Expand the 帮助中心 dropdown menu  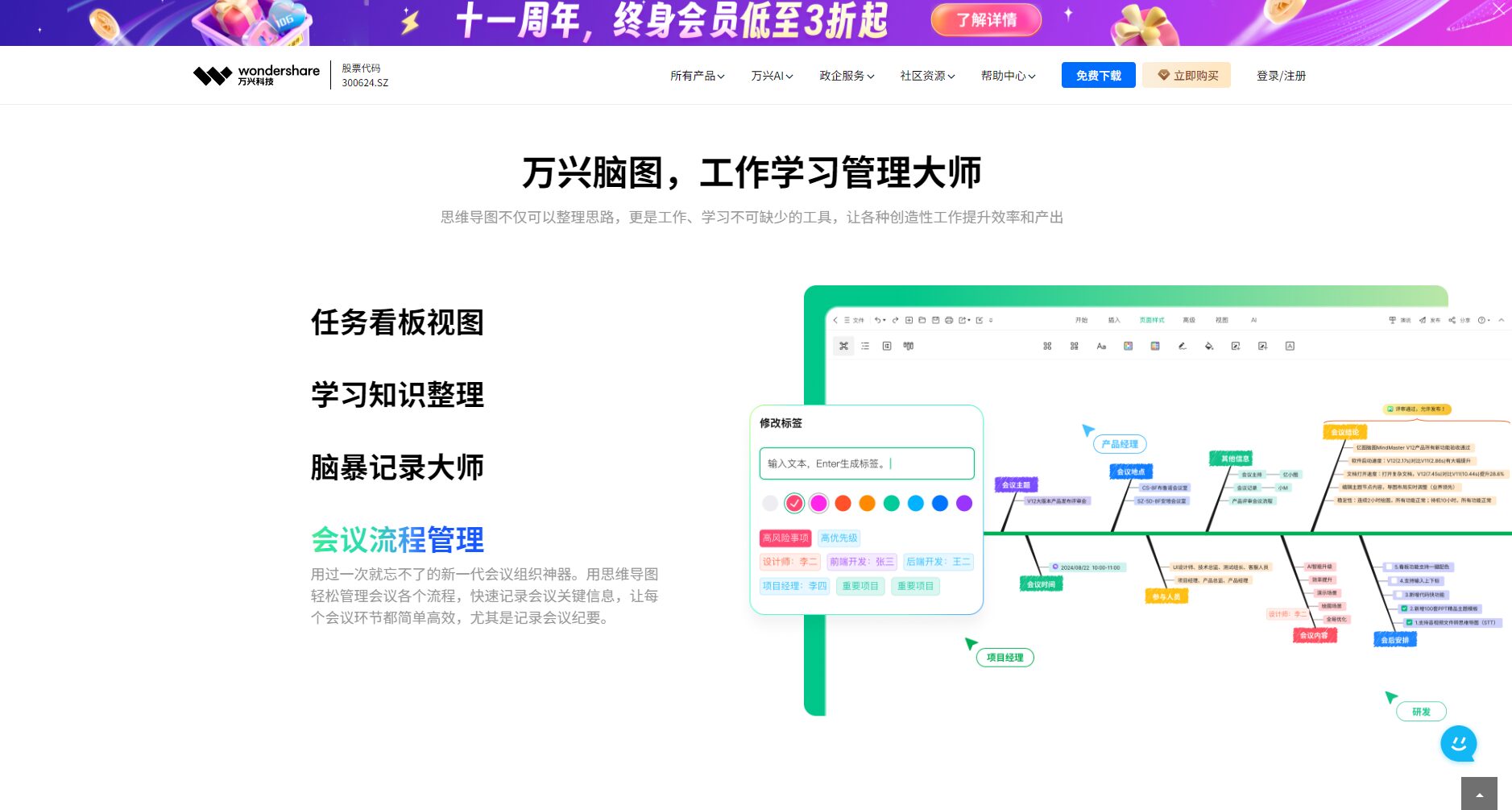point(1008,76)
